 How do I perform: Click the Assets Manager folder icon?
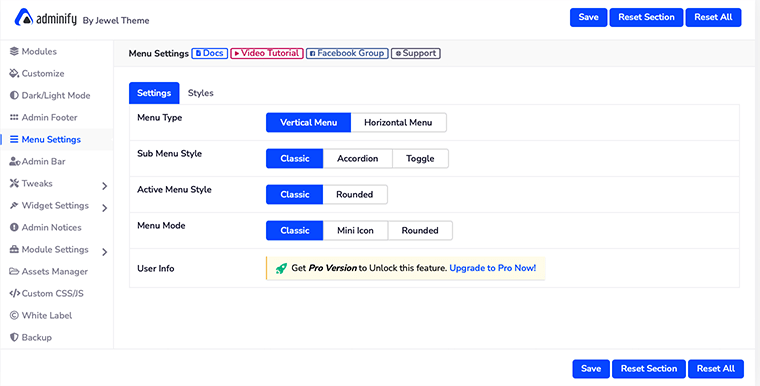click(x=14, y=272)
